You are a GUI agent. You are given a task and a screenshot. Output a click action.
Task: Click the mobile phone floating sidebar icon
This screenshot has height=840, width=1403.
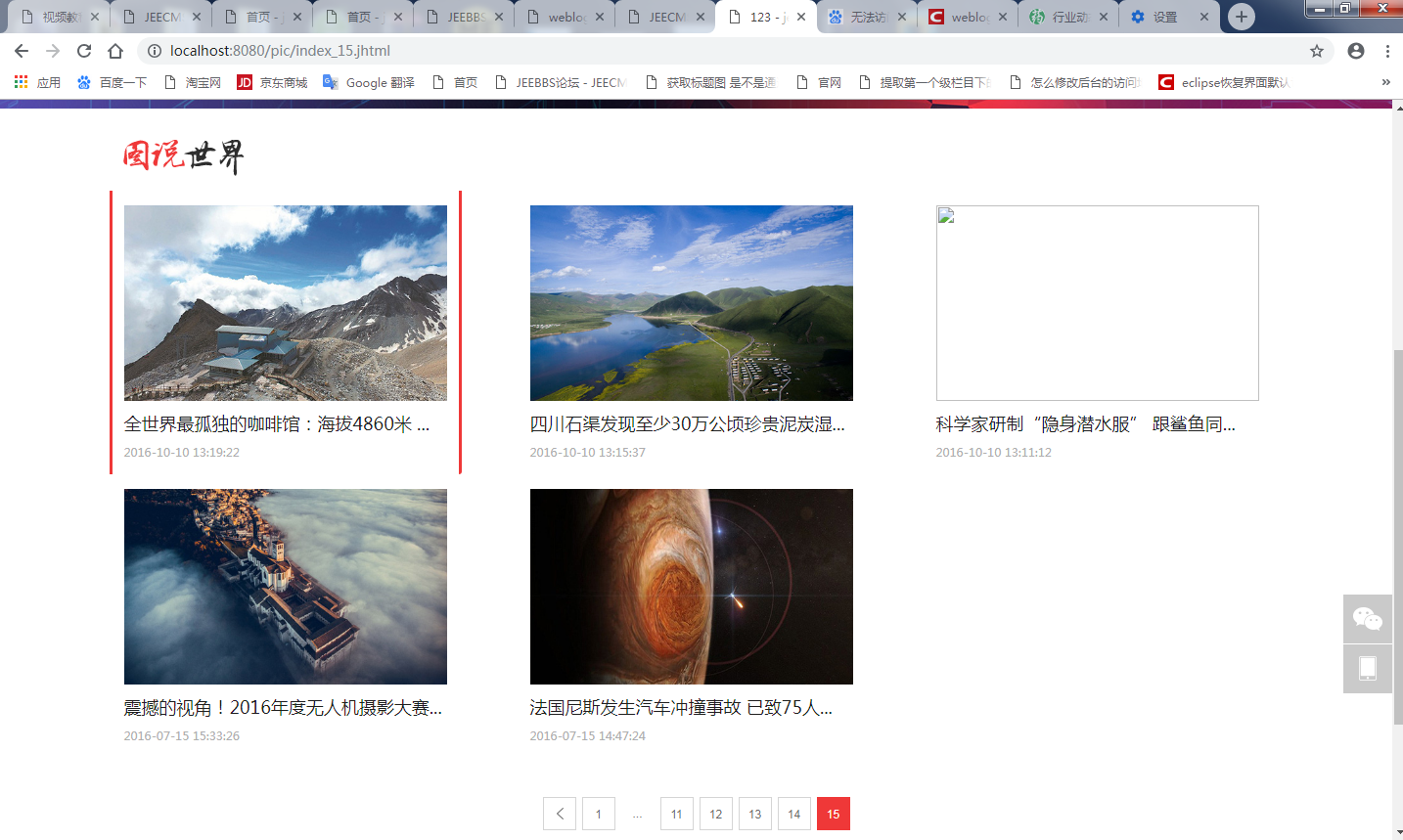pos(1368,669)
